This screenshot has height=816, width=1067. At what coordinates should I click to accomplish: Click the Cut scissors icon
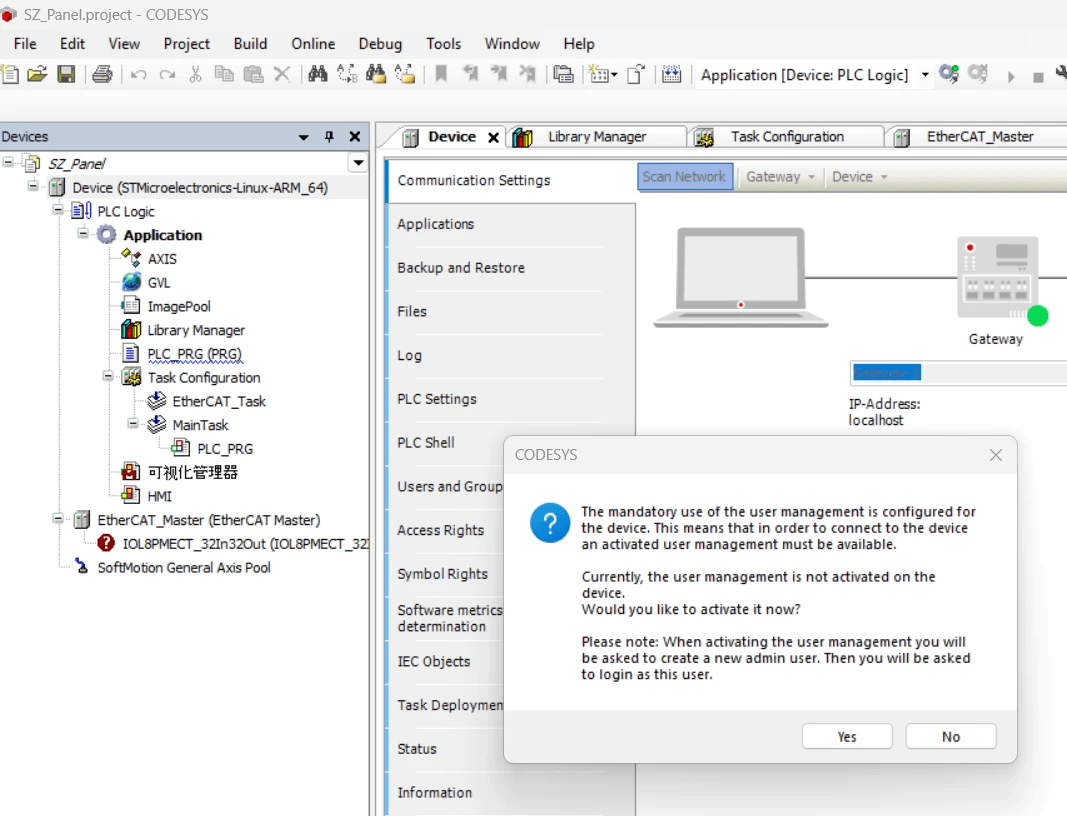pyautogui.click(x=195, y=74)
